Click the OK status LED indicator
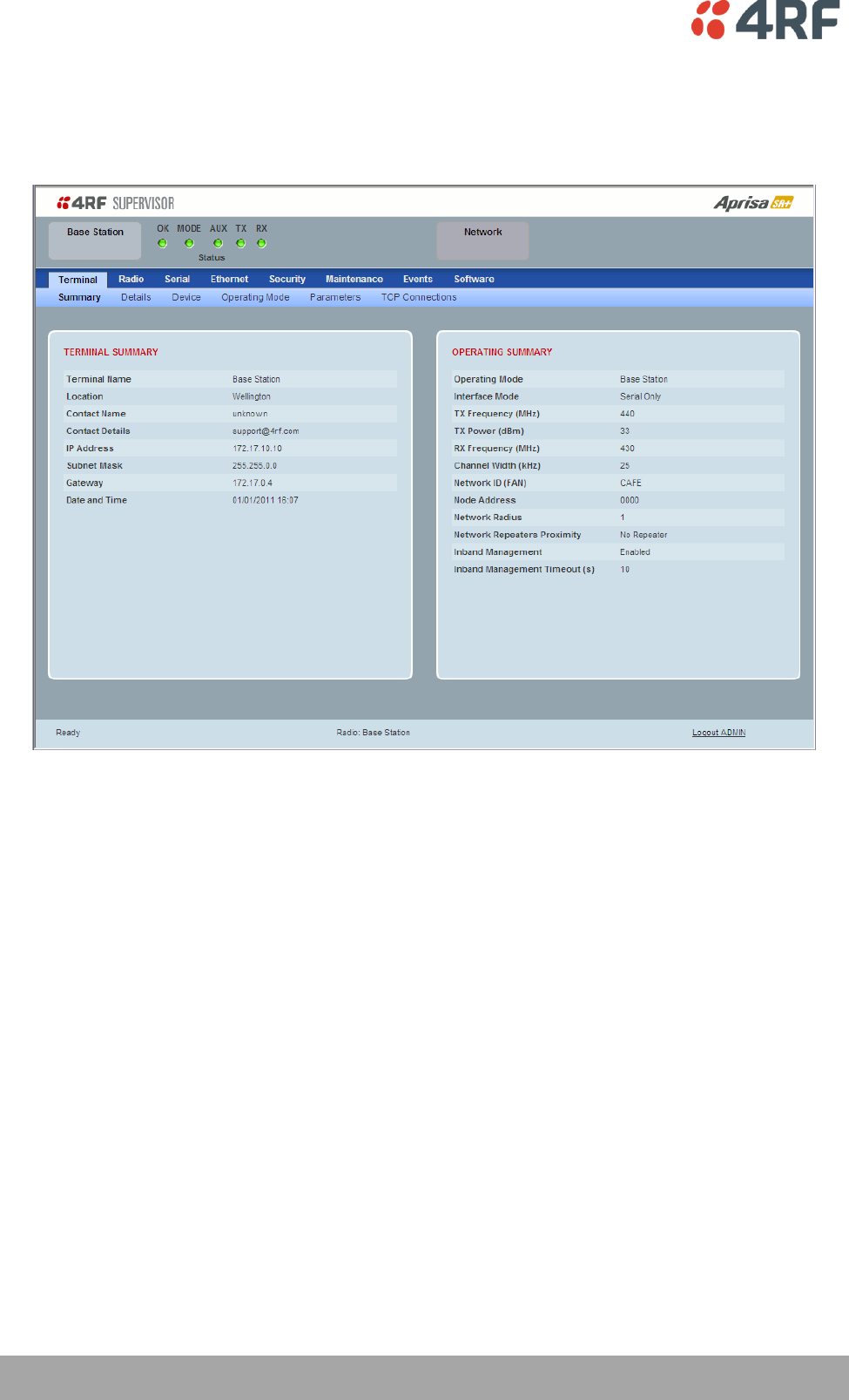The width and height of the screenshot is (849, 1400). coord(162,243)
